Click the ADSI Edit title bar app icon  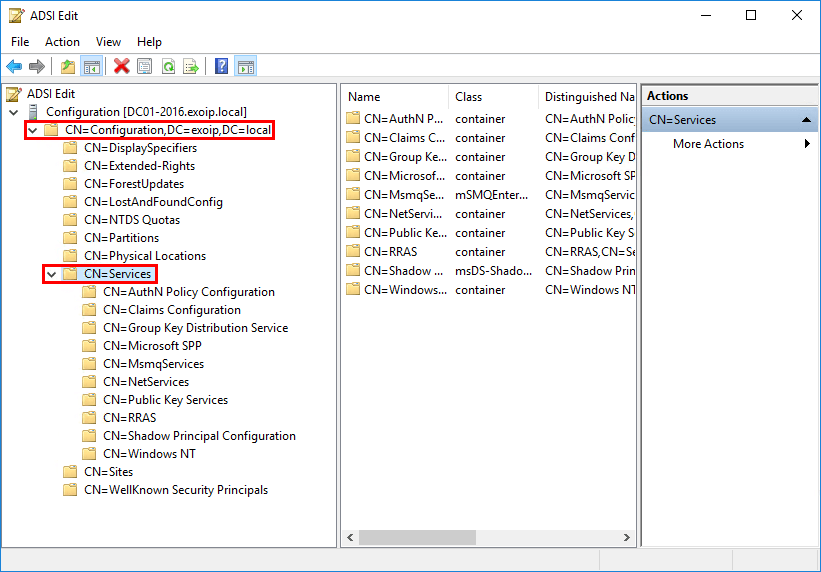click(x=16, y=16)
